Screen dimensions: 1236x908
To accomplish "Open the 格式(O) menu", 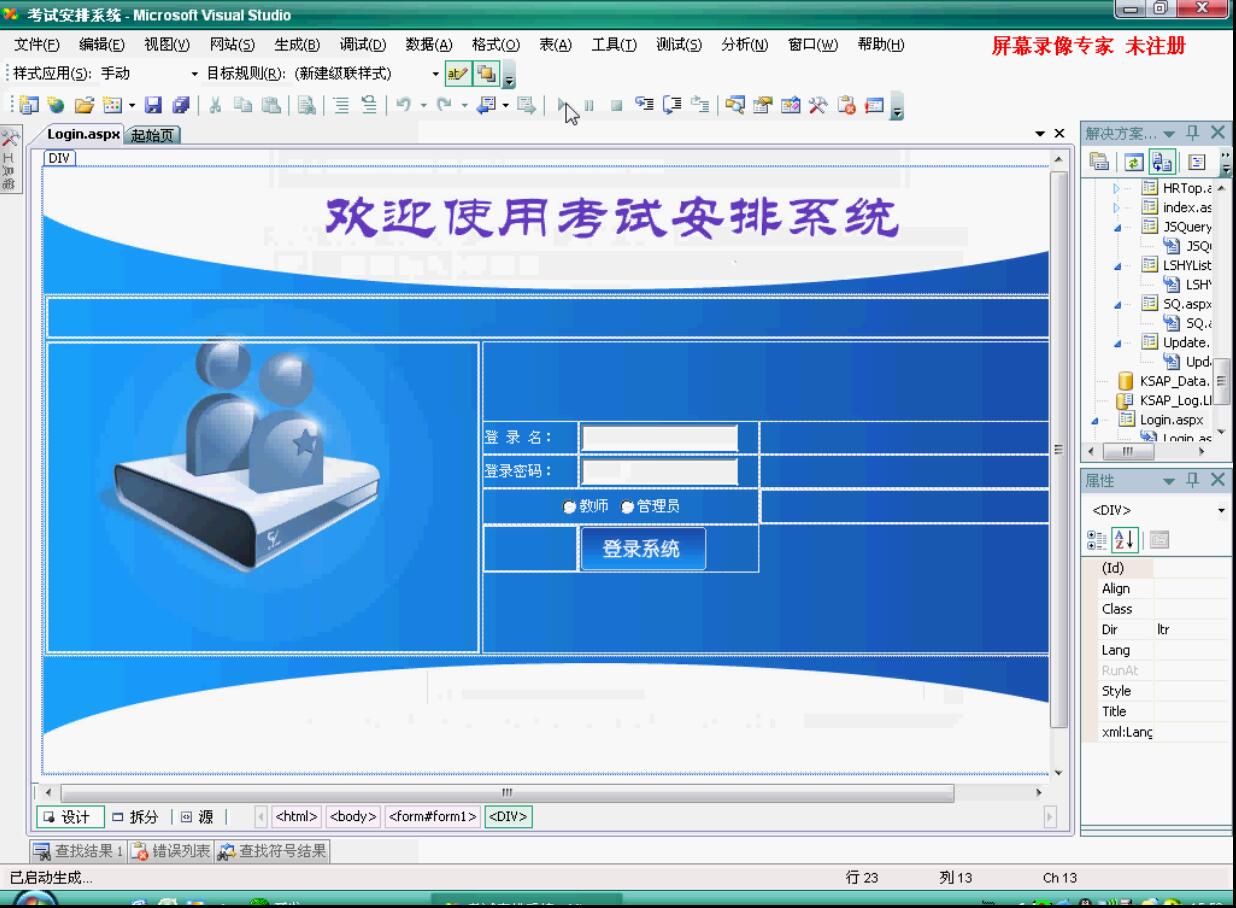I will pos(496,44).
